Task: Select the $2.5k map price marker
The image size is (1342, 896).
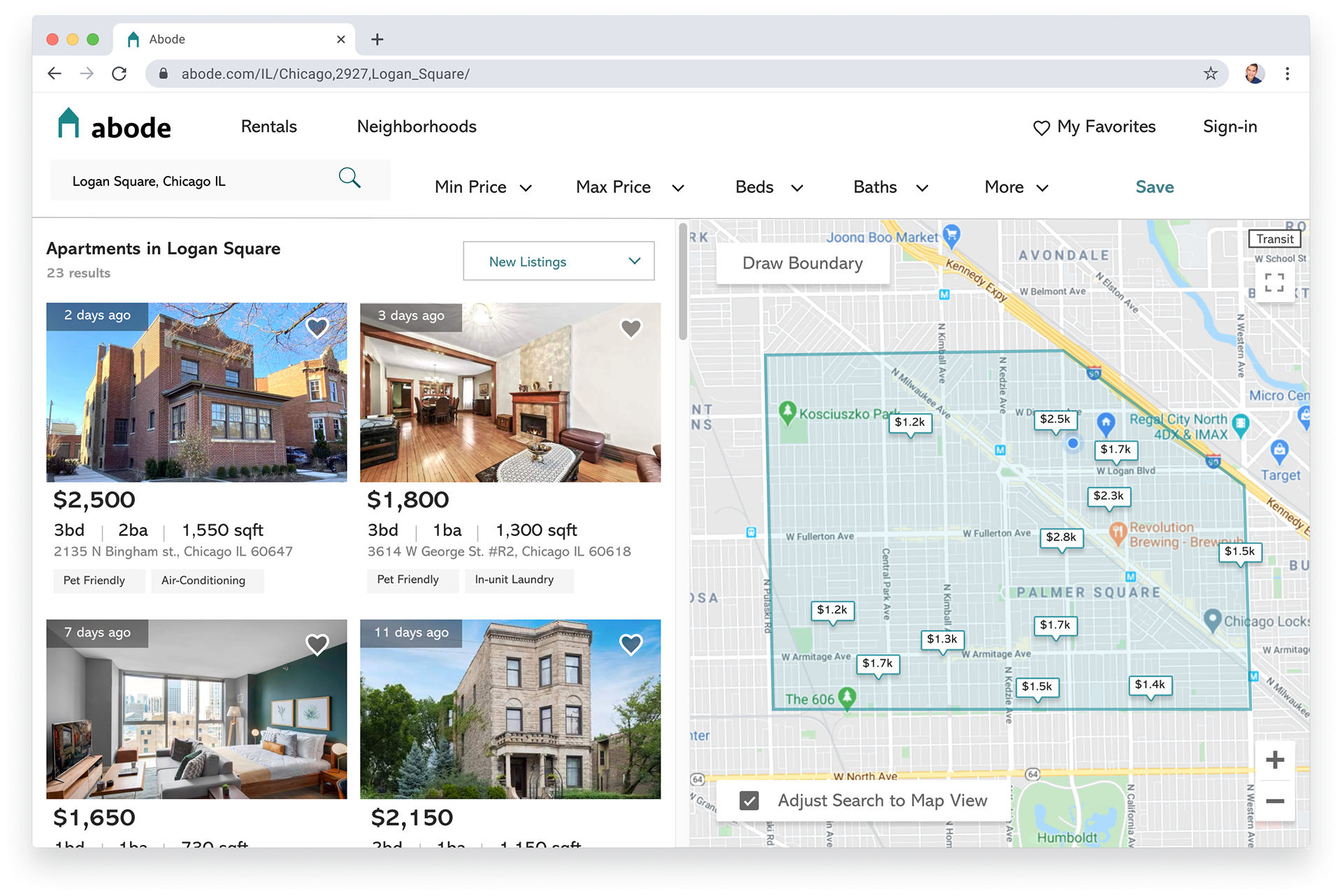Action: [x=1055, y=421]
